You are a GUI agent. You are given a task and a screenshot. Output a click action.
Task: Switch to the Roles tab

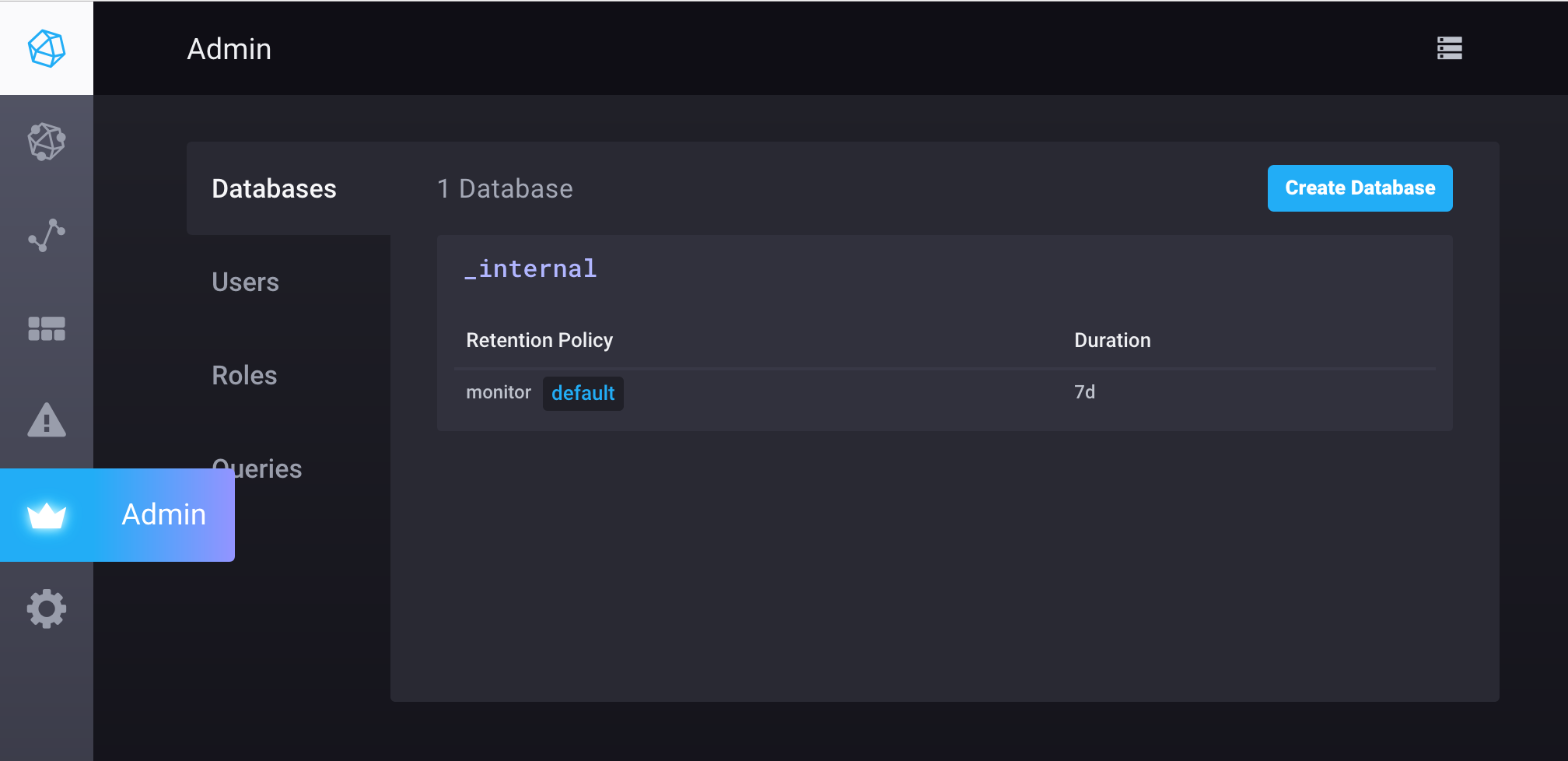[x=244, y=375]
